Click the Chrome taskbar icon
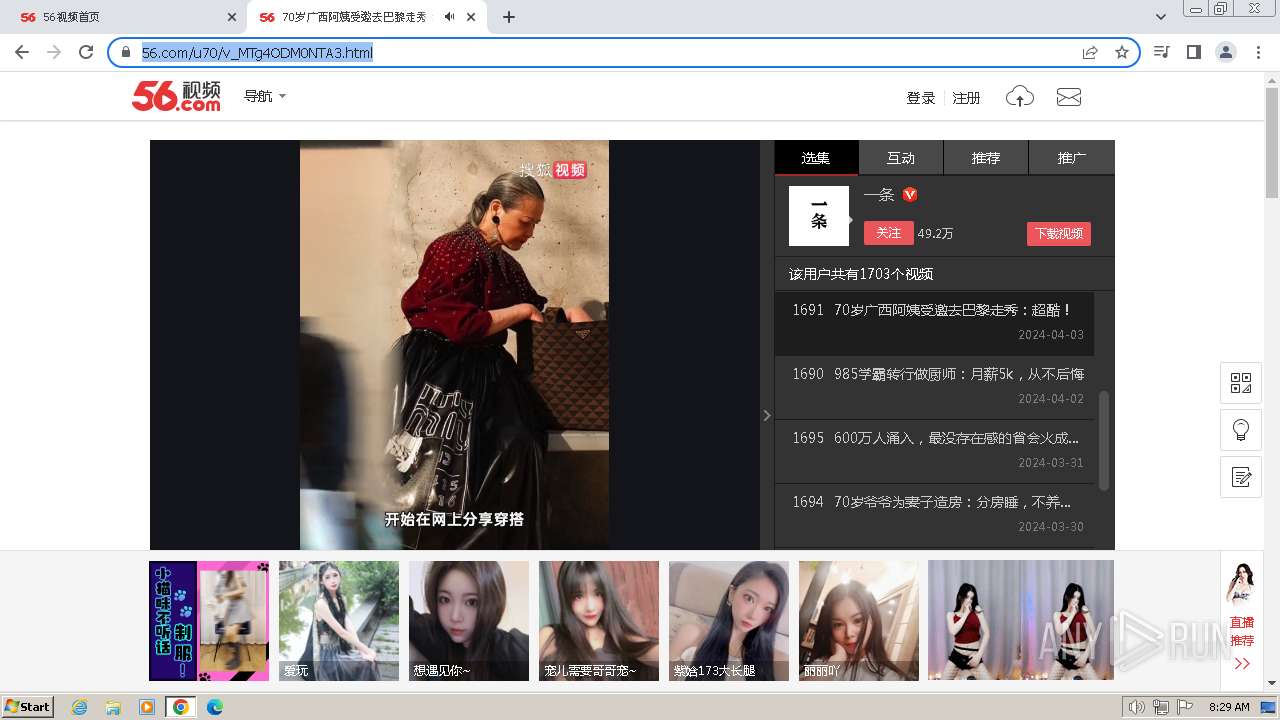Viewport: 1280px width, 720px height. tap(181, 707)
